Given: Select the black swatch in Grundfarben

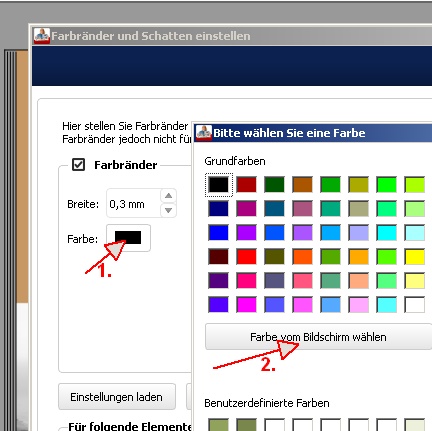Looking at the screenshot, I should click(x=219, y=184).
